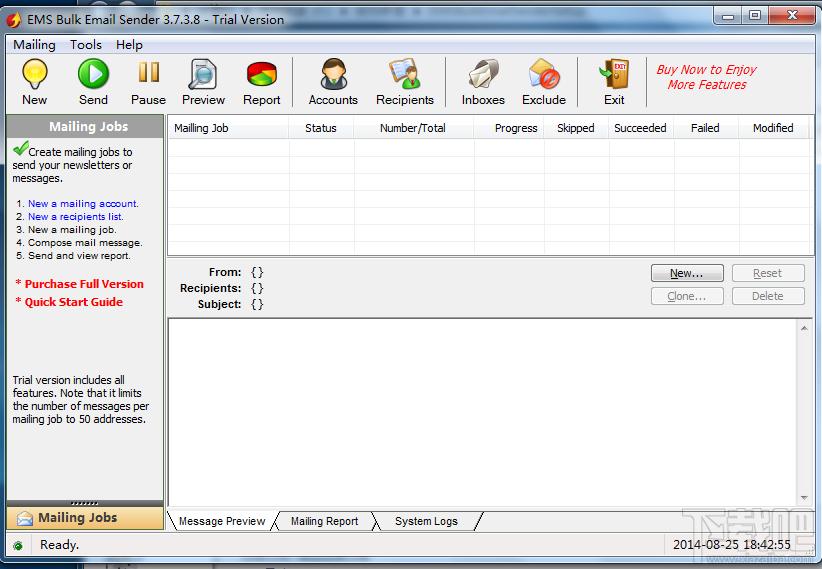822x569 pixels.
Task: Click the Pause toolbar icon
Action: (x=148, y=73)
